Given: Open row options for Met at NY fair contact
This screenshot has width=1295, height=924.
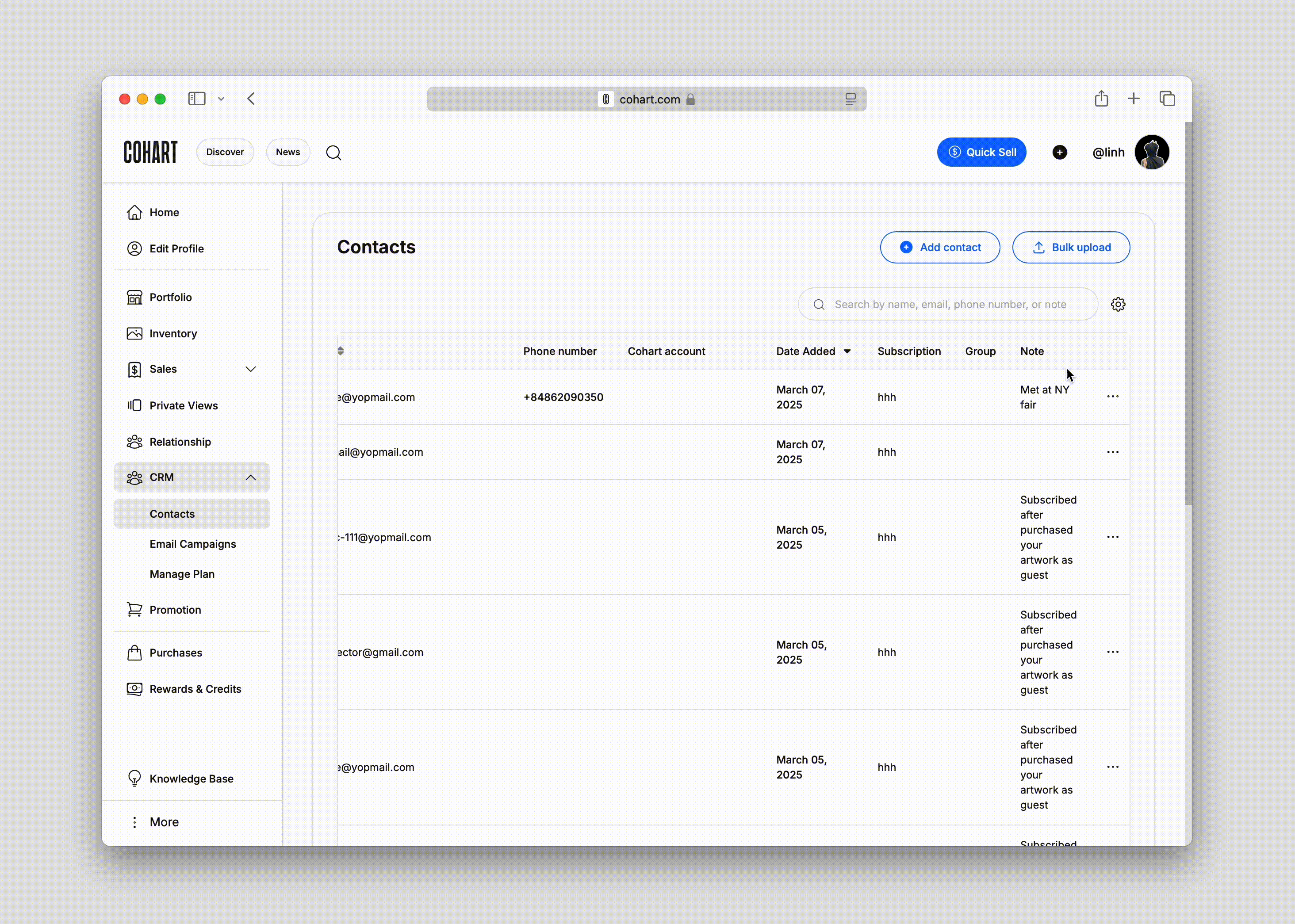Looking at the screenshot, I should (x=1112, y=397).
